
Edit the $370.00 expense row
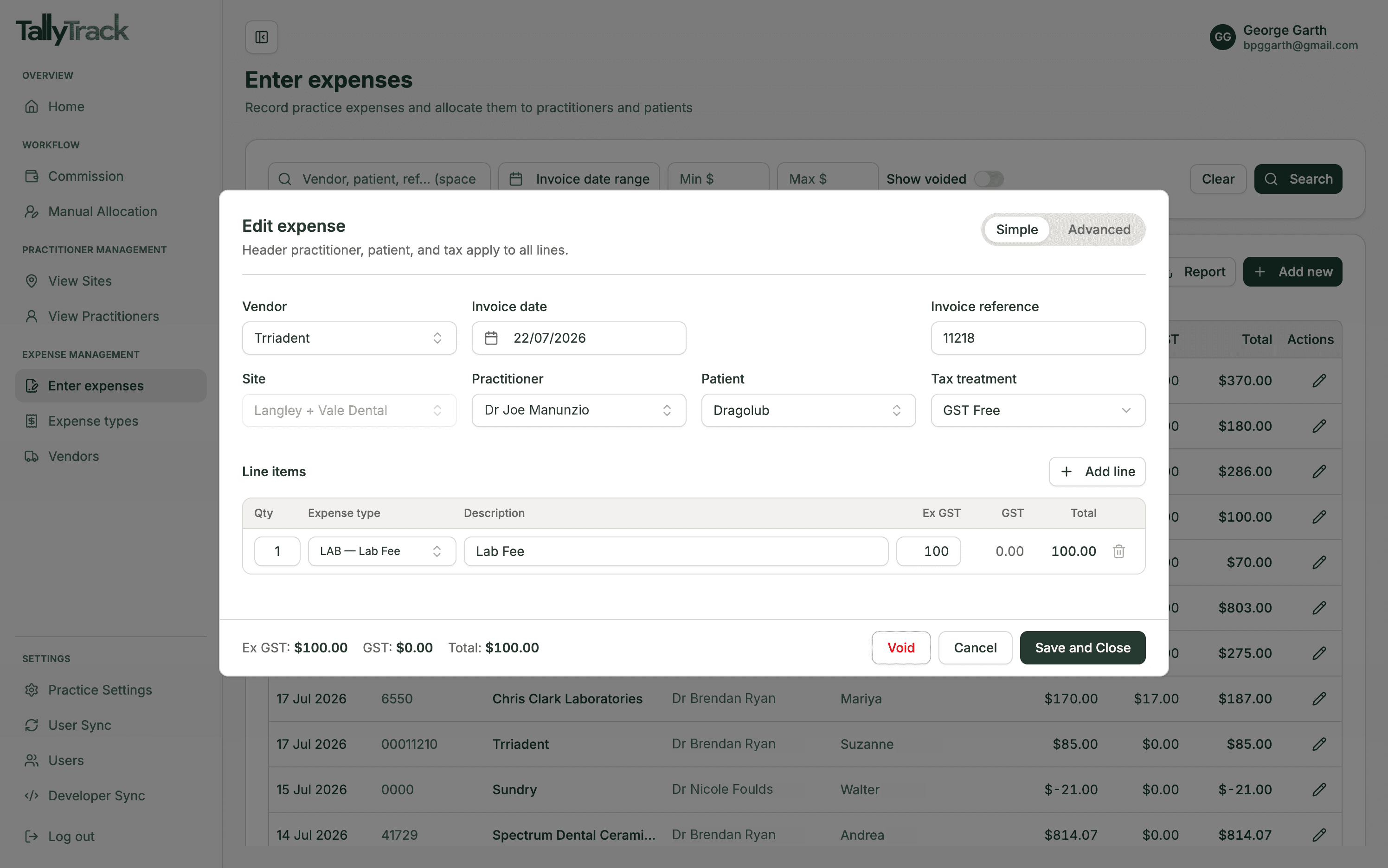pos(1319,381)
